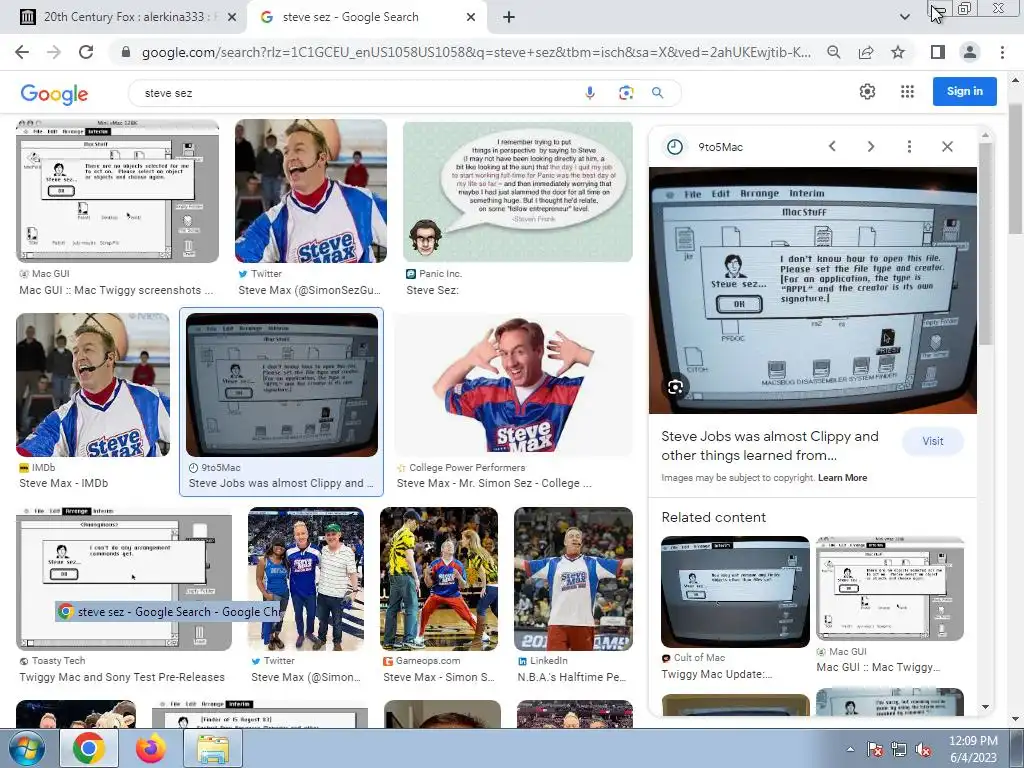Open Chrome's three-dot menu

coord(1002,52)
